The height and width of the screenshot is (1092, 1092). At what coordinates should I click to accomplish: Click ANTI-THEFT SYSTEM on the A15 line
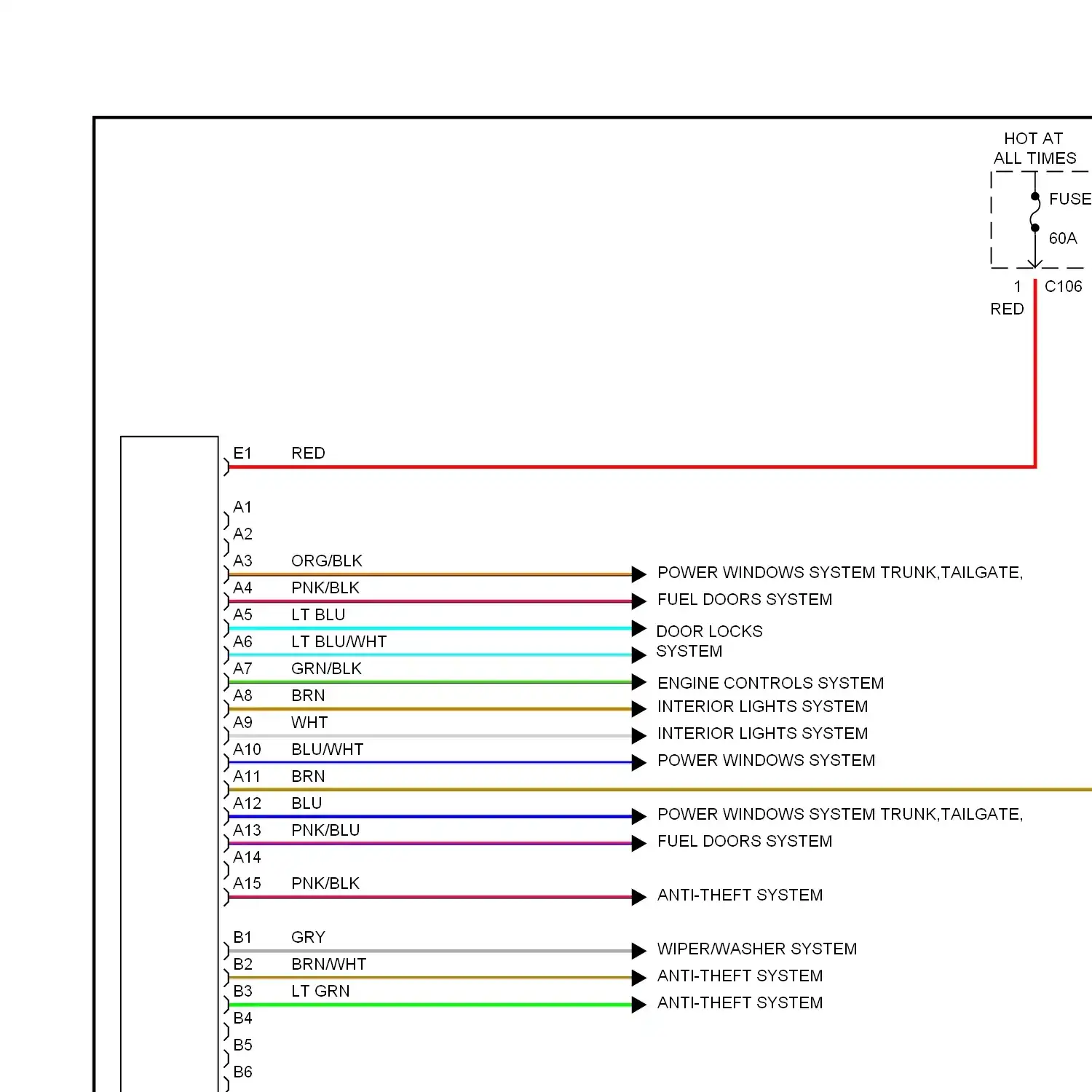740,895
